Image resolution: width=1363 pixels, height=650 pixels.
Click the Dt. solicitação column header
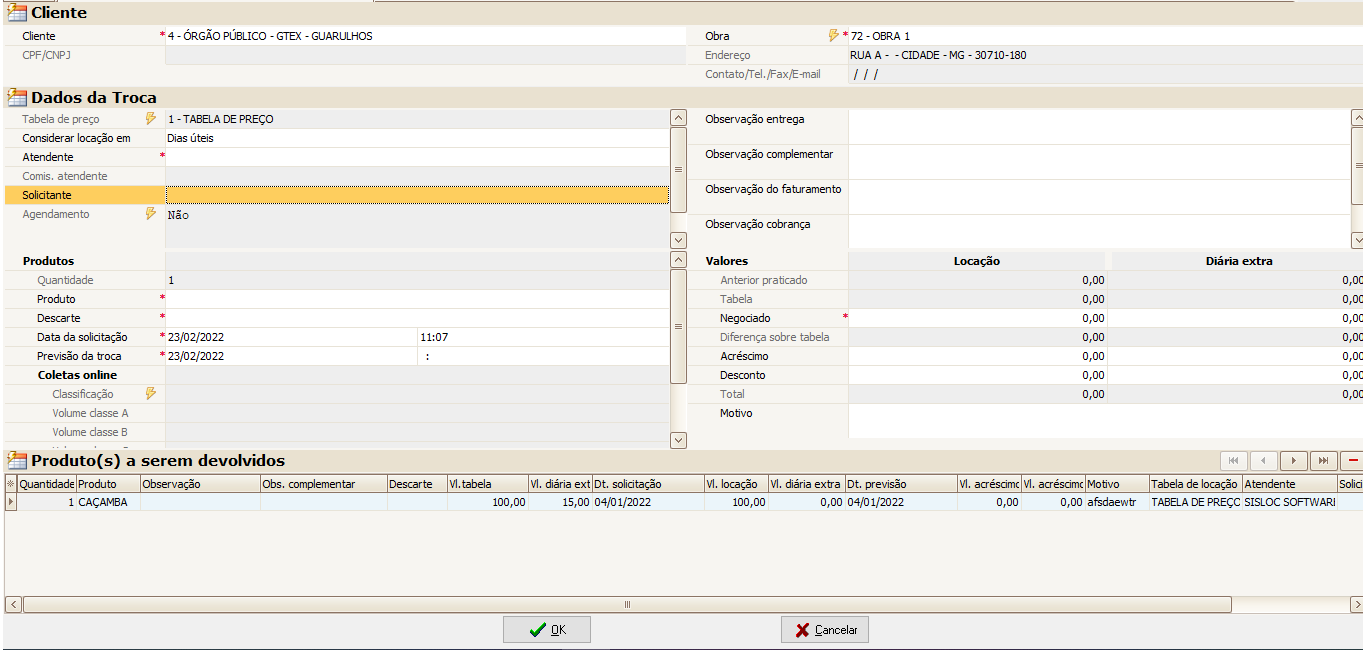[648, 484]
